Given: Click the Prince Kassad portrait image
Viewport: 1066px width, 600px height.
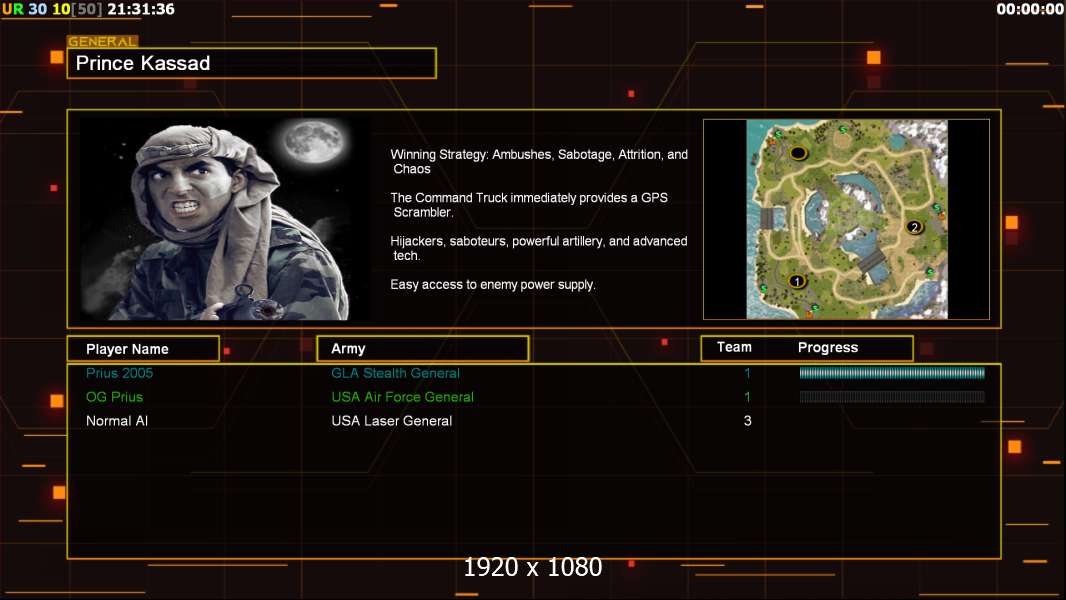Looking at the screenshot, I should 225,218.
